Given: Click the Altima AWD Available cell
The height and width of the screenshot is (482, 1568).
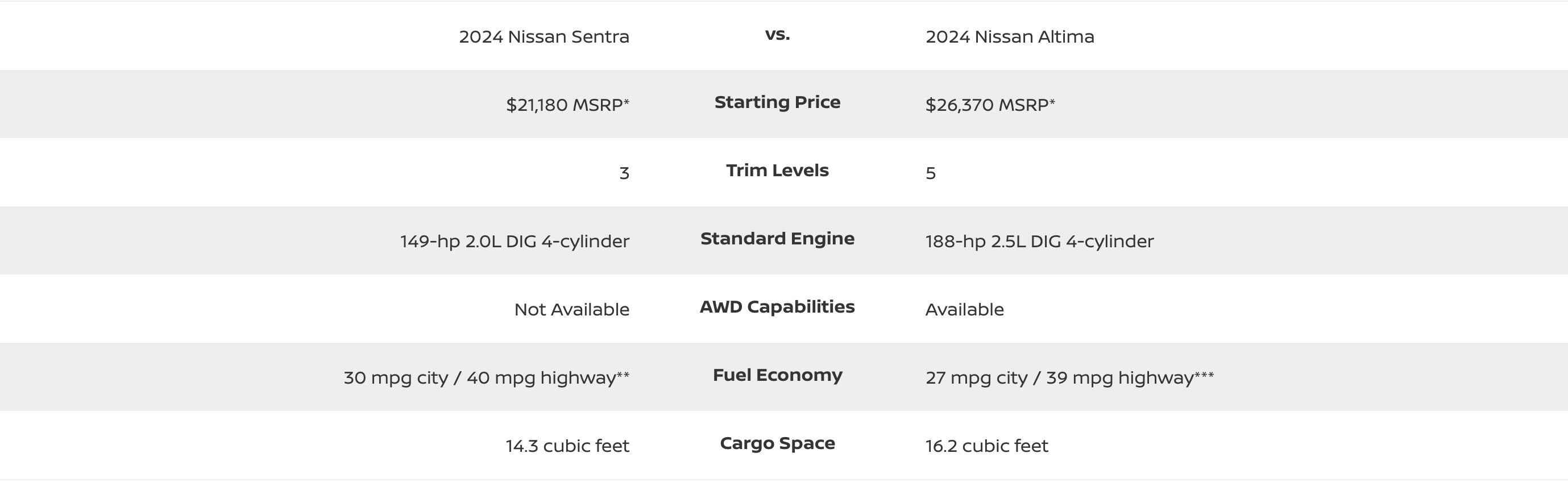Looking at the screenshot, I should 965,310.
